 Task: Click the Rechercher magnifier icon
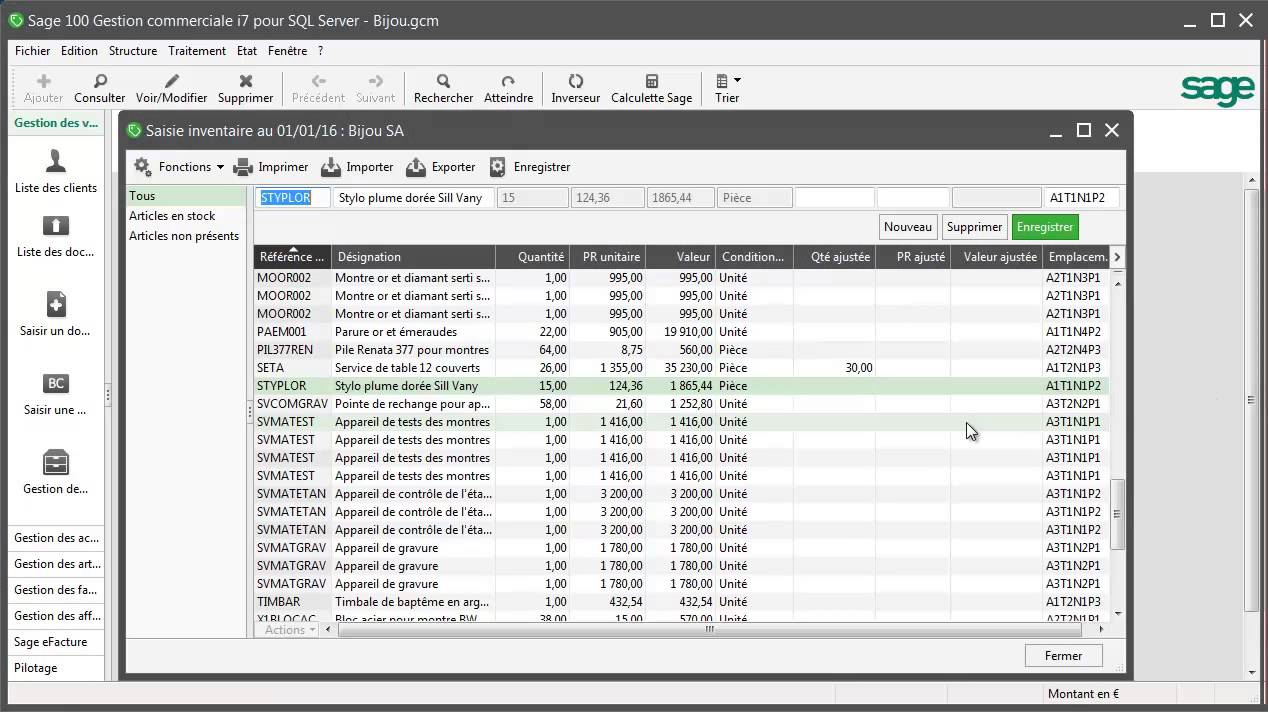443,81
